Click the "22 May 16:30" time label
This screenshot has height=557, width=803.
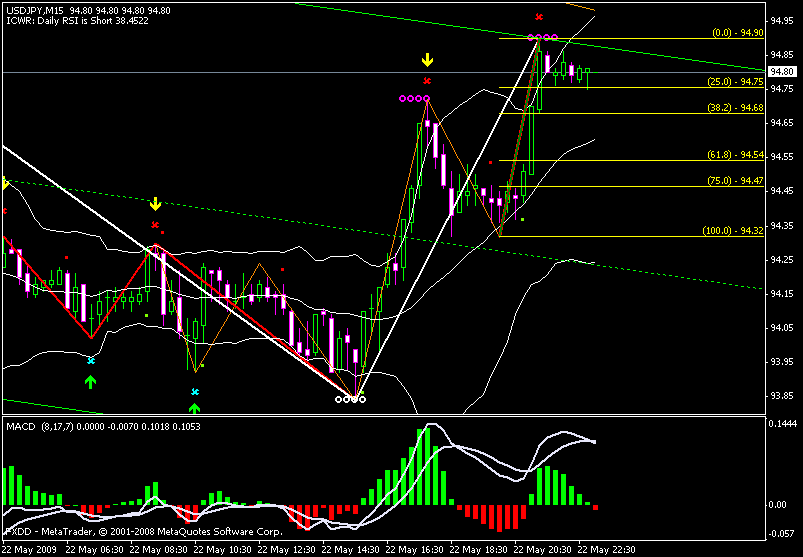pos(414,548)
